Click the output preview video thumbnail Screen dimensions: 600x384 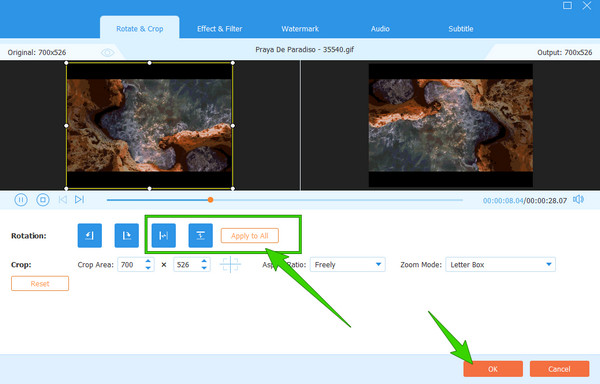[451, 125]
